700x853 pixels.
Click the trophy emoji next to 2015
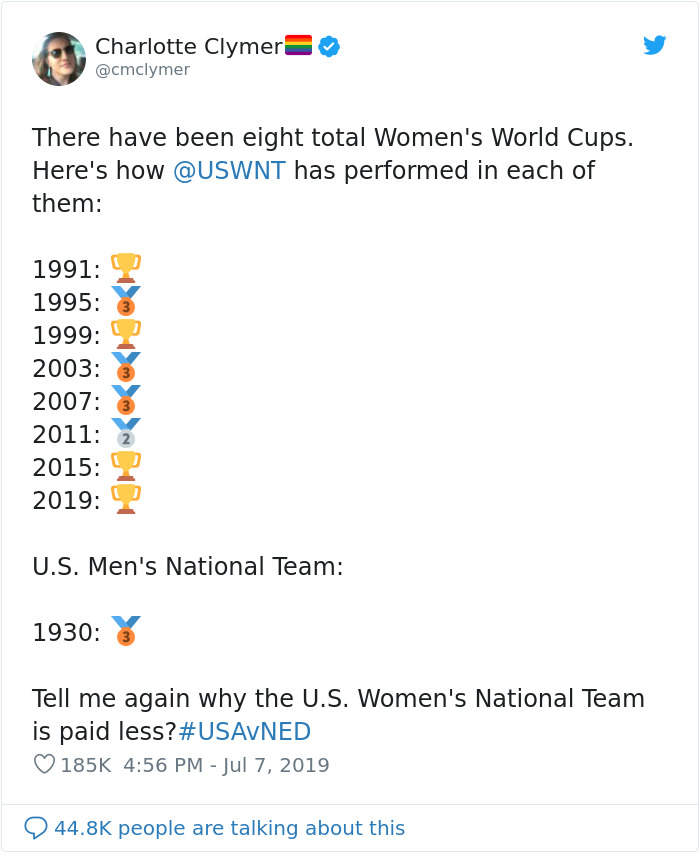click(125, 464)
